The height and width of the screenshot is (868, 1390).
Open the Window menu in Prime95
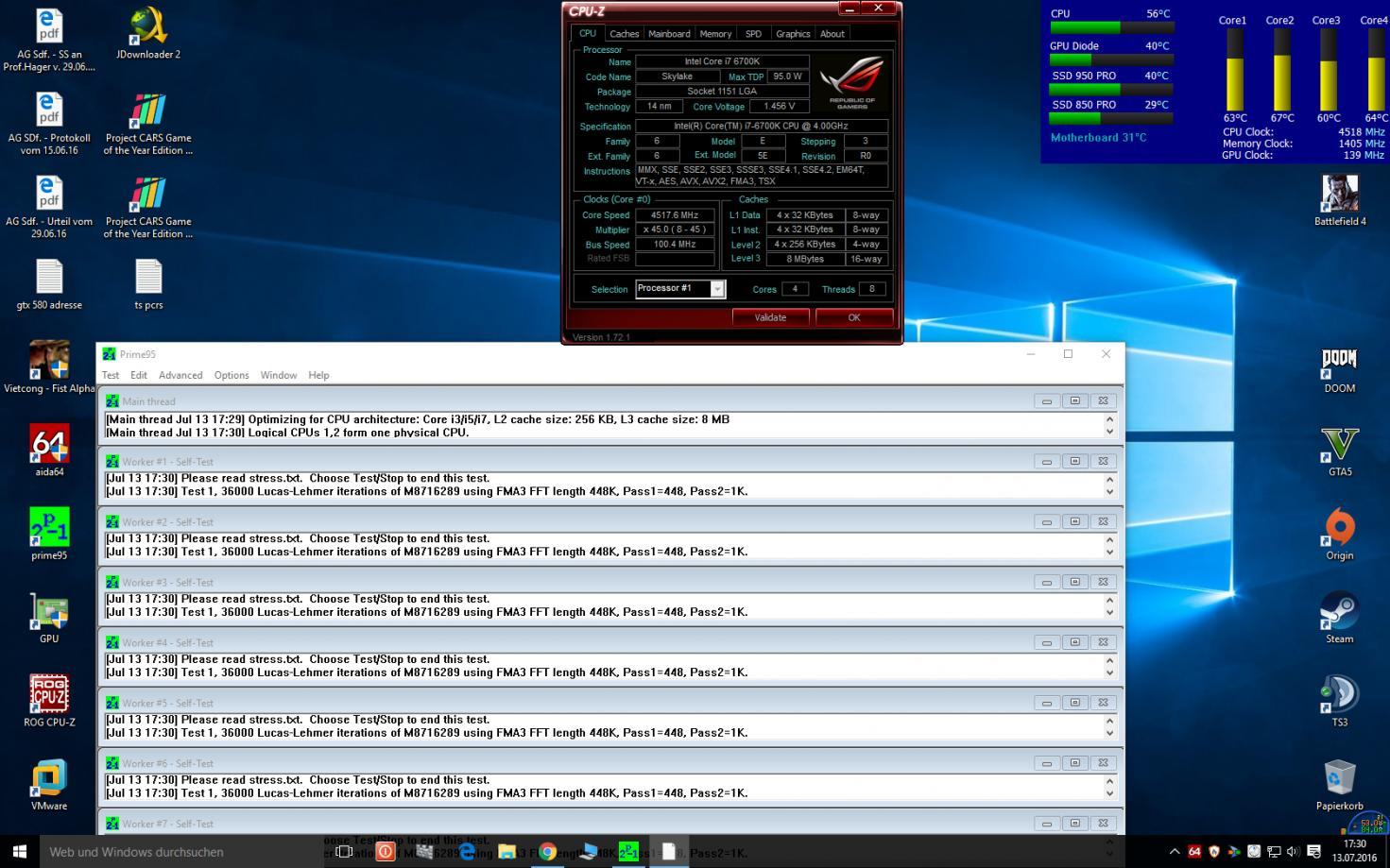(x=279, y=375)
